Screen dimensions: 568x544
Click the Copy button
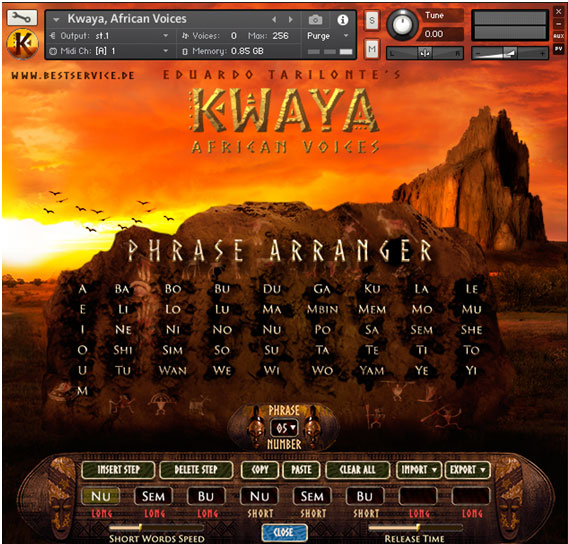(x=260, y=470)
